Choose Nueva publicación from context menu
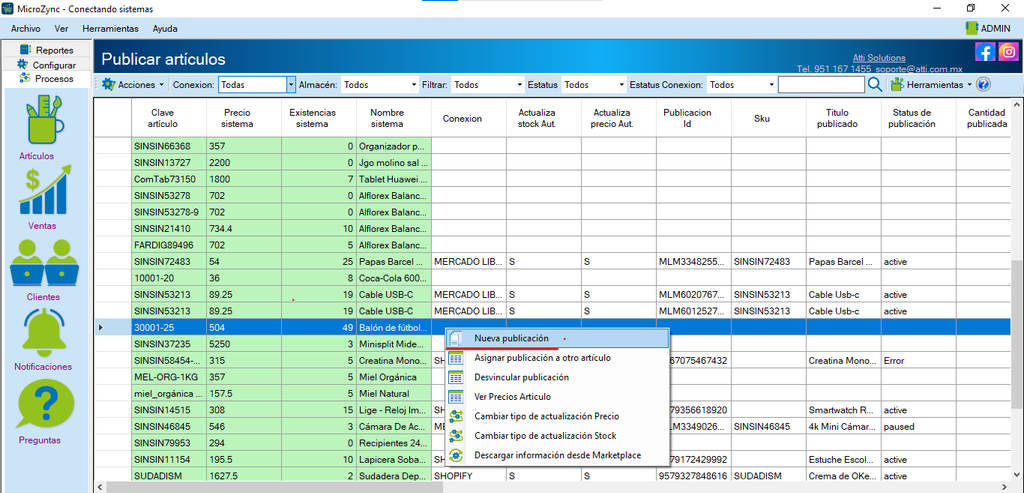1024x493 pixels. coord(557,338)
